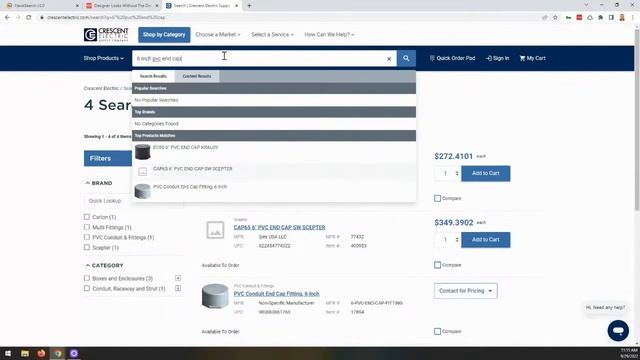
Task: Click the Sign In link
Action: 498,58
